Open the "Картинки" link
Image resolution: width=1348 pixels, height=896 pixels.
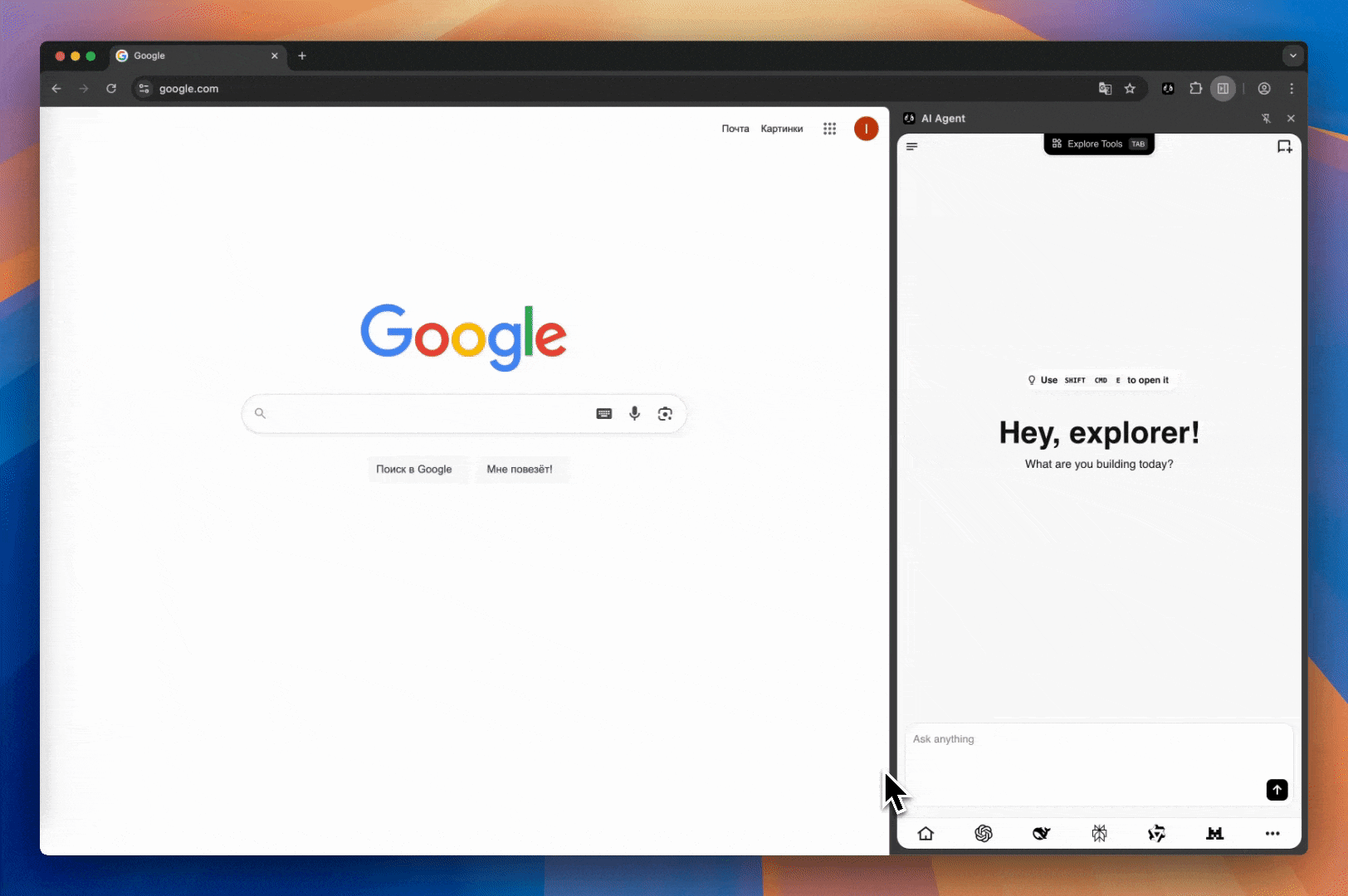tap(781, 129)
